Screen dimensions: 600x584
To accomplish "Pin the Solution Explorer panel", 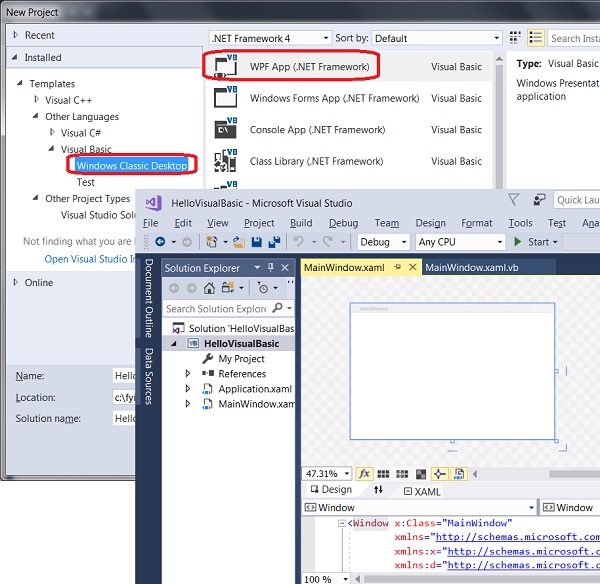I will coord(271,268).
